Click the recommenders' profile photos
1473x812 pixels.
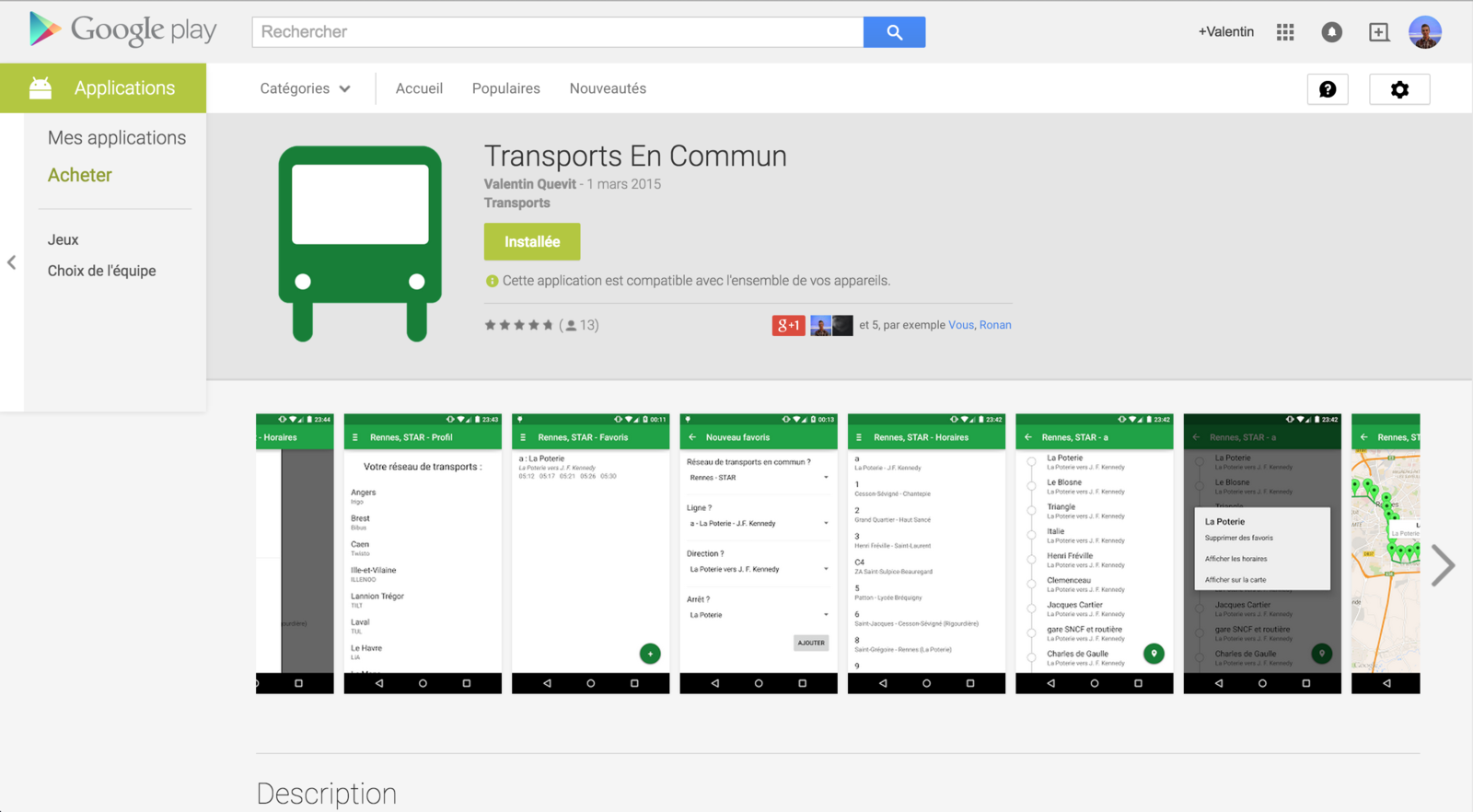[x=831, y=325]
